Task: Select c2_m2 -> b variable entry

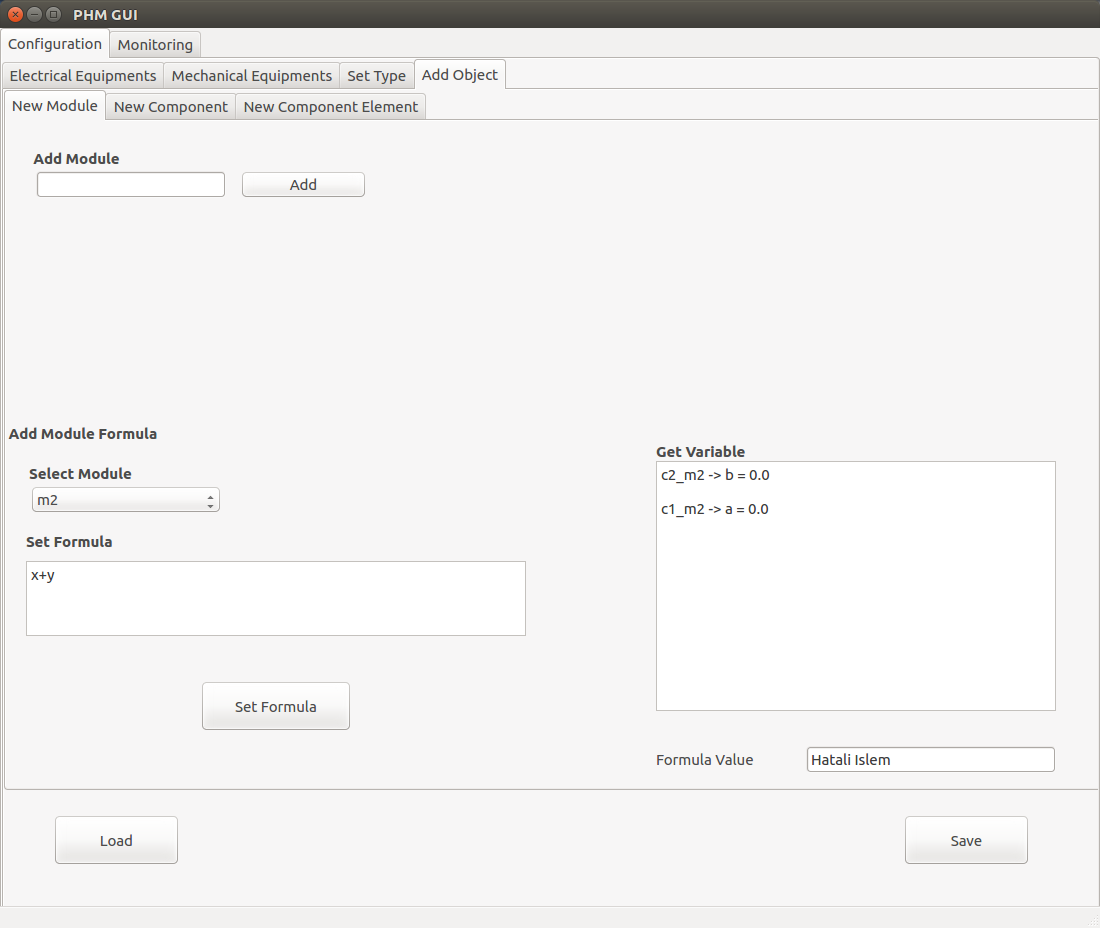Action: pyautogui.click(x=715, y=475)
